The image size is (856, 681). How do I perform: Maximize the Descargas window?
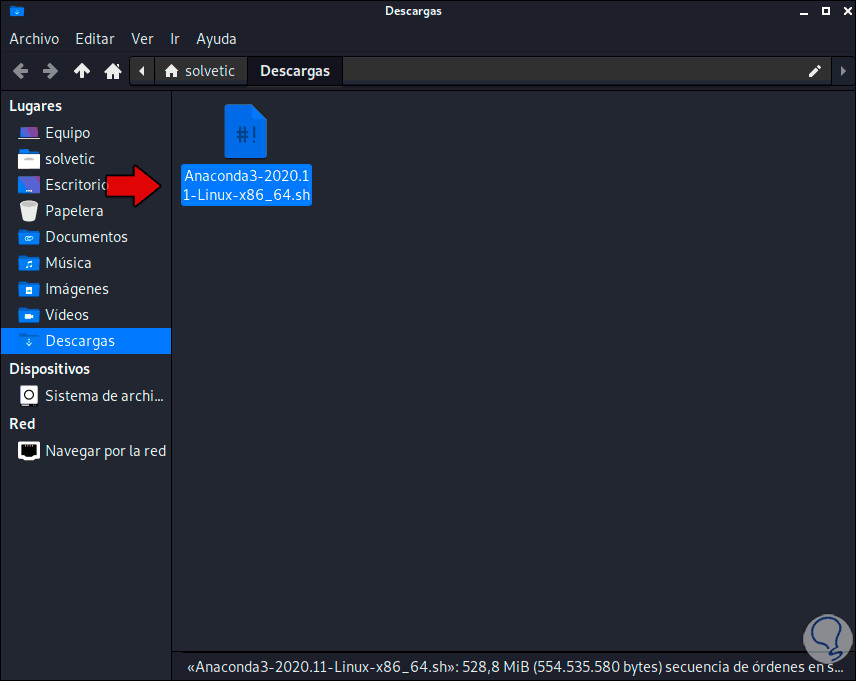coord(826,11)
